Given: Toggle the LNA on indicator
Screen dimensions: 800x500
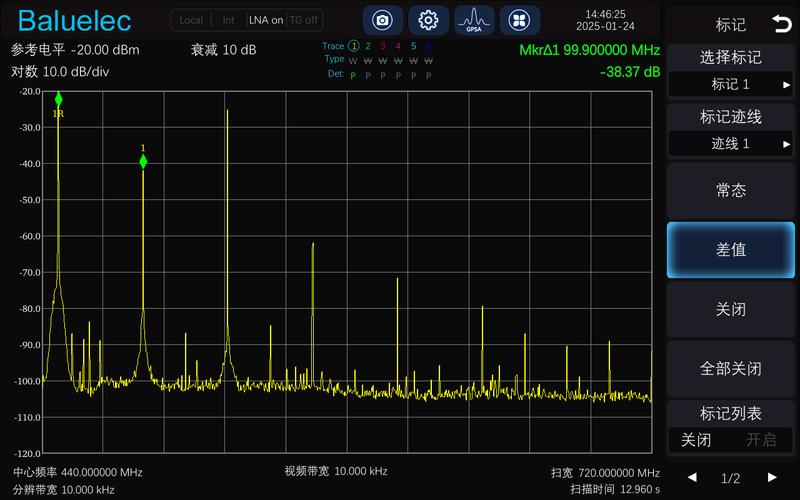Looking at the screenshot, I should pyautogui.click(x=266, y=20).
